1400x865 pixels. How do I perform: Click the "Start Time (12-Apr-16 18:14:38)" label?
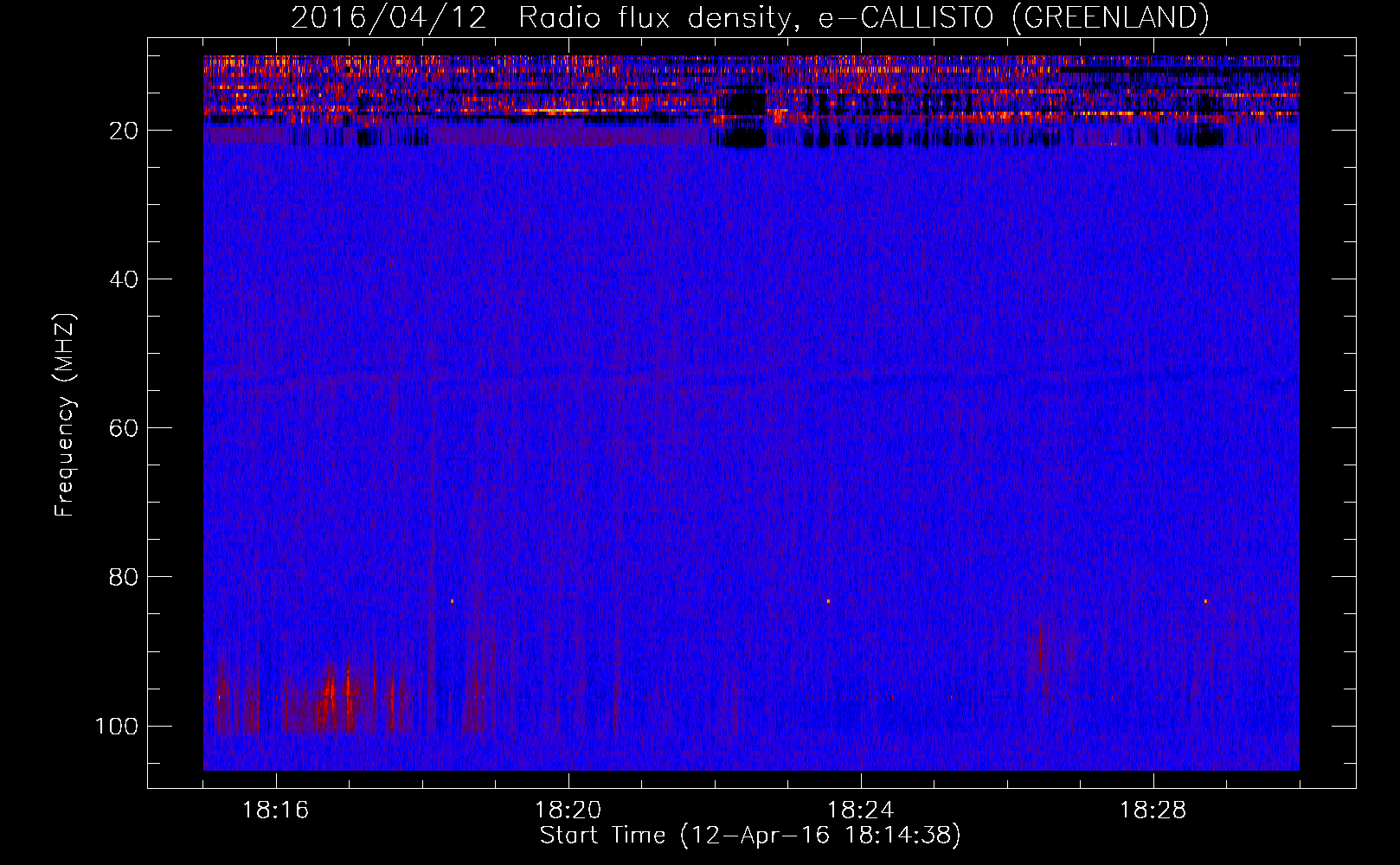750,836
